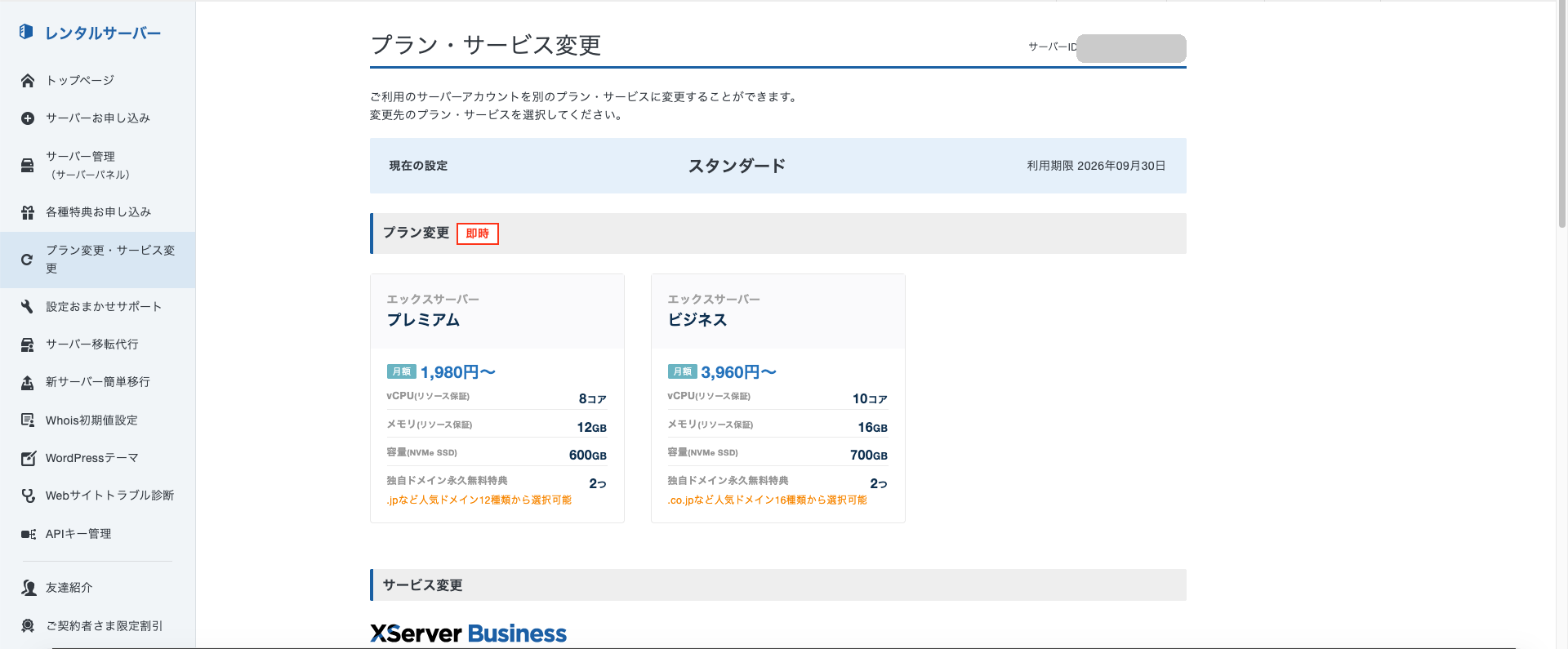Click the stethoscope icon beside Webサイトトラブル診断
1568x649 pixels.
(x=28, y=496)
